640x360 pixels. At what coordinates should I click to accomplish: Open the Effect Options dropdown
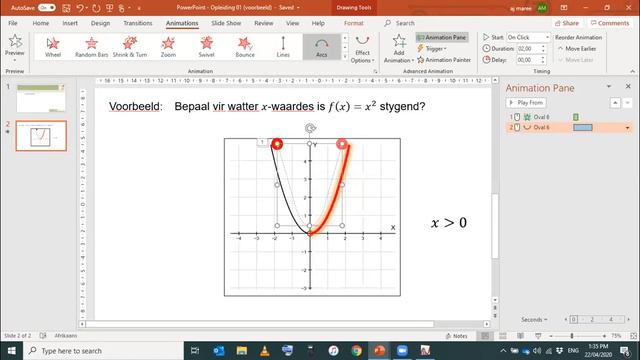tap(362, 49)
